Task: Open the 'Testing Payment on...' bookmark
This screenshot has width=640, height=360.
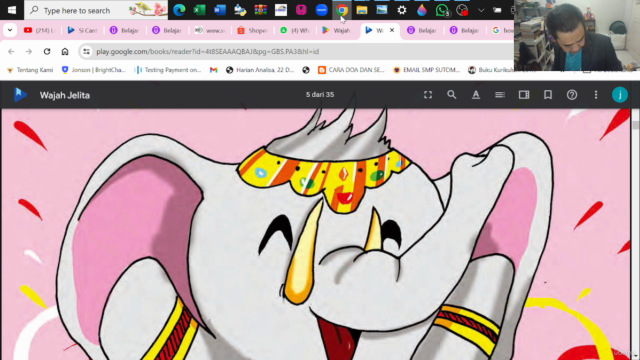Action: [x=168, y=70]
